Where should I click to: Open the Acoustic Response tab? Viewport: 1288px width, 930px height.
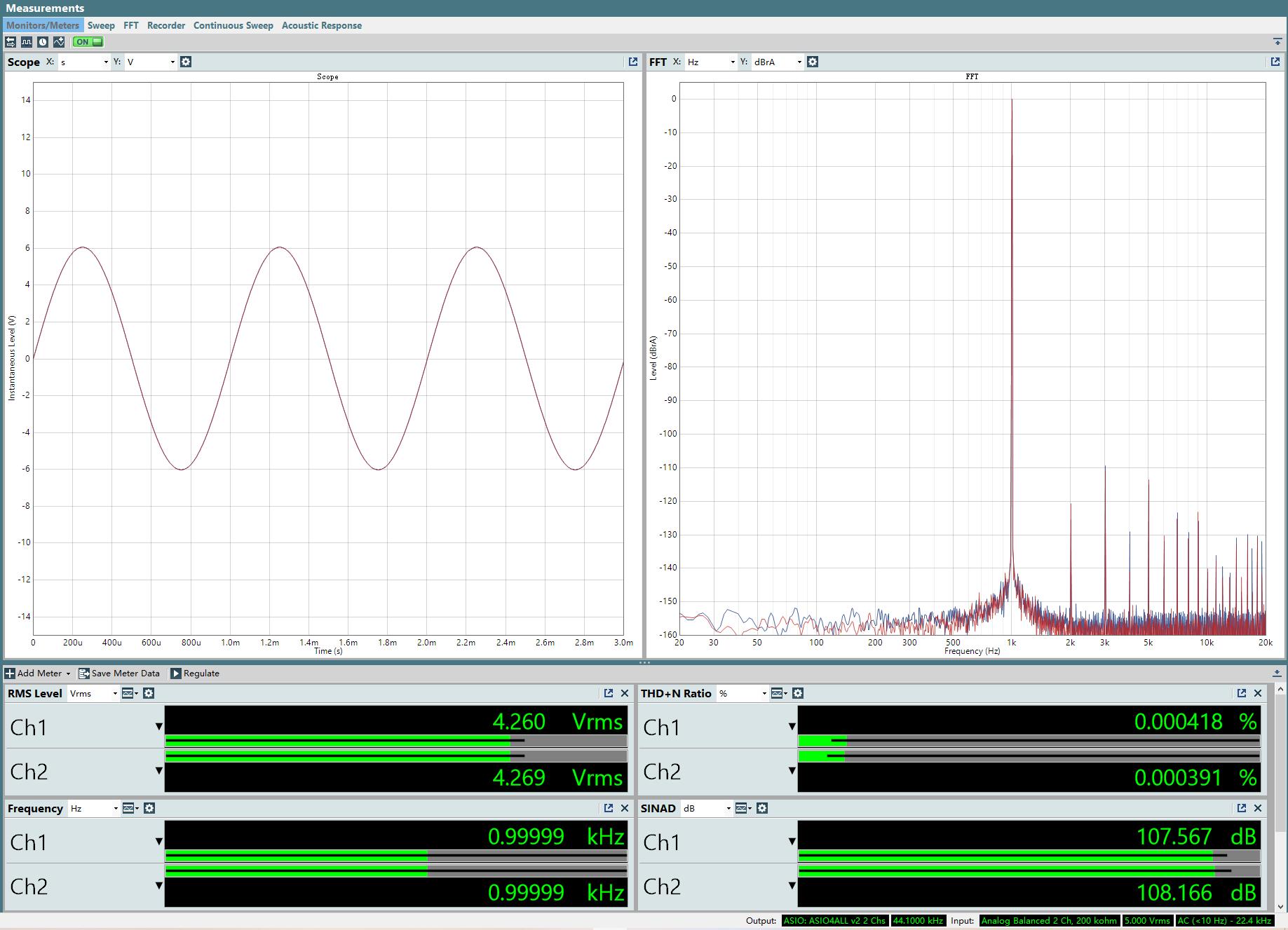[321, 25]
